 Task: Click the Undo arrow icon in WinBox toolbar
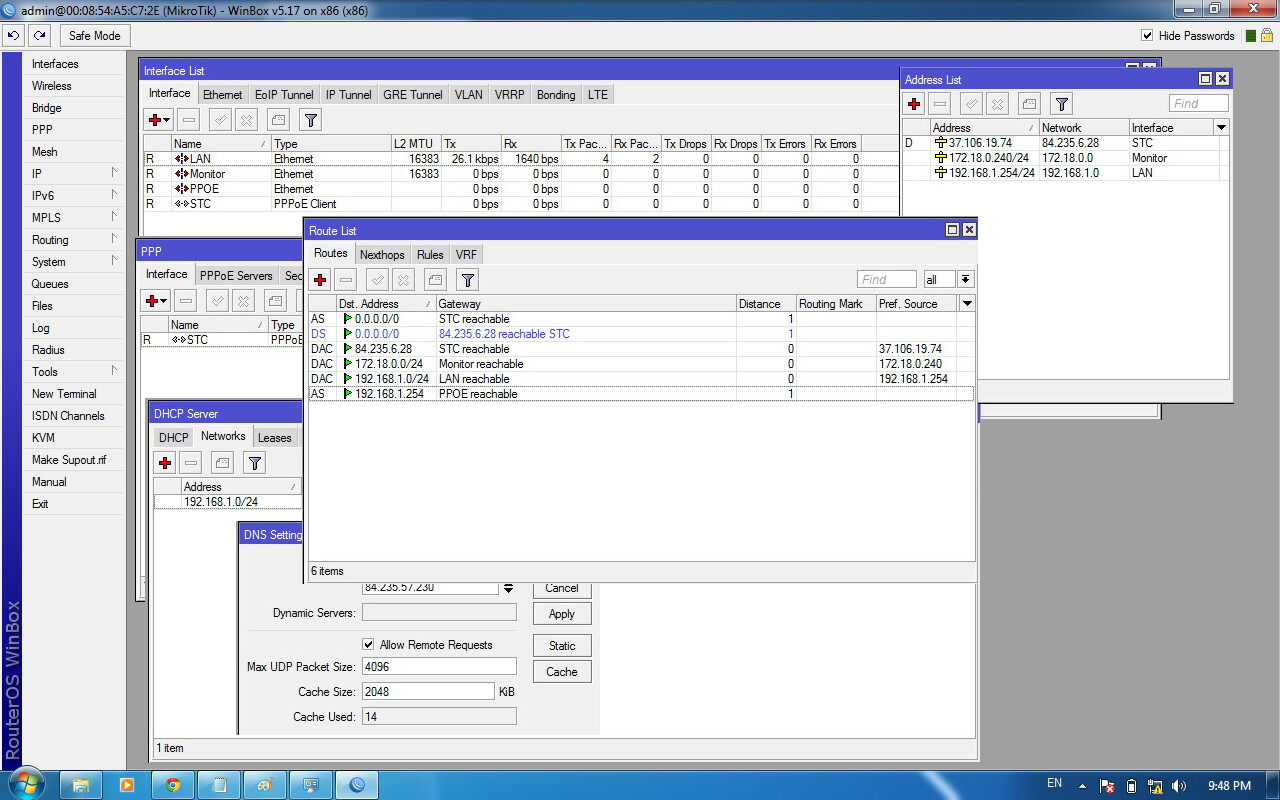[x=13, y=35]
